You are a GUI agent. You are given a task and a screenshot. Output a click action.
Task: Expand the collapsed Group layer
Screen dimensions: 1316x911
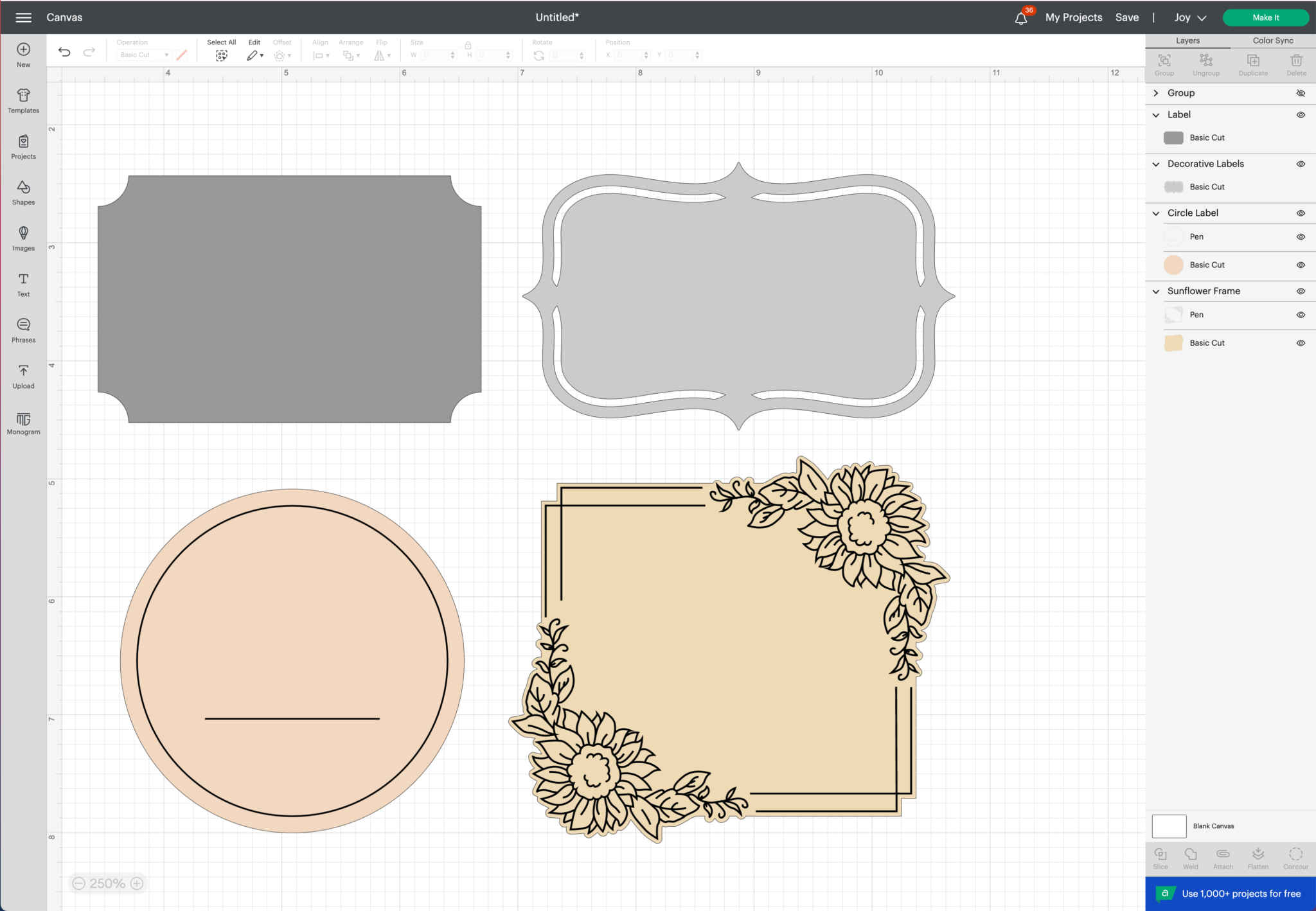[1155, 93]
